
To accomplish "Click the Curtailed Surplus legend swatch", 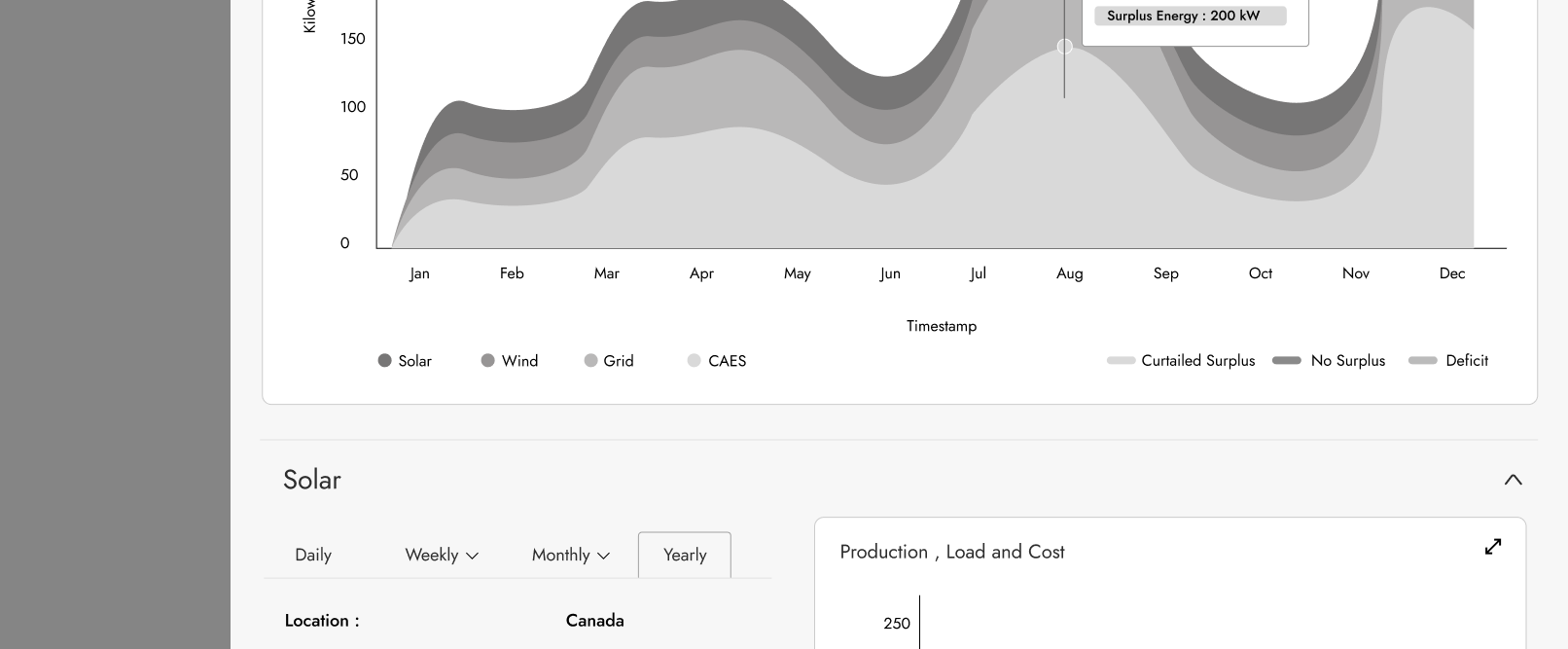I will [x=1121, y=361].
